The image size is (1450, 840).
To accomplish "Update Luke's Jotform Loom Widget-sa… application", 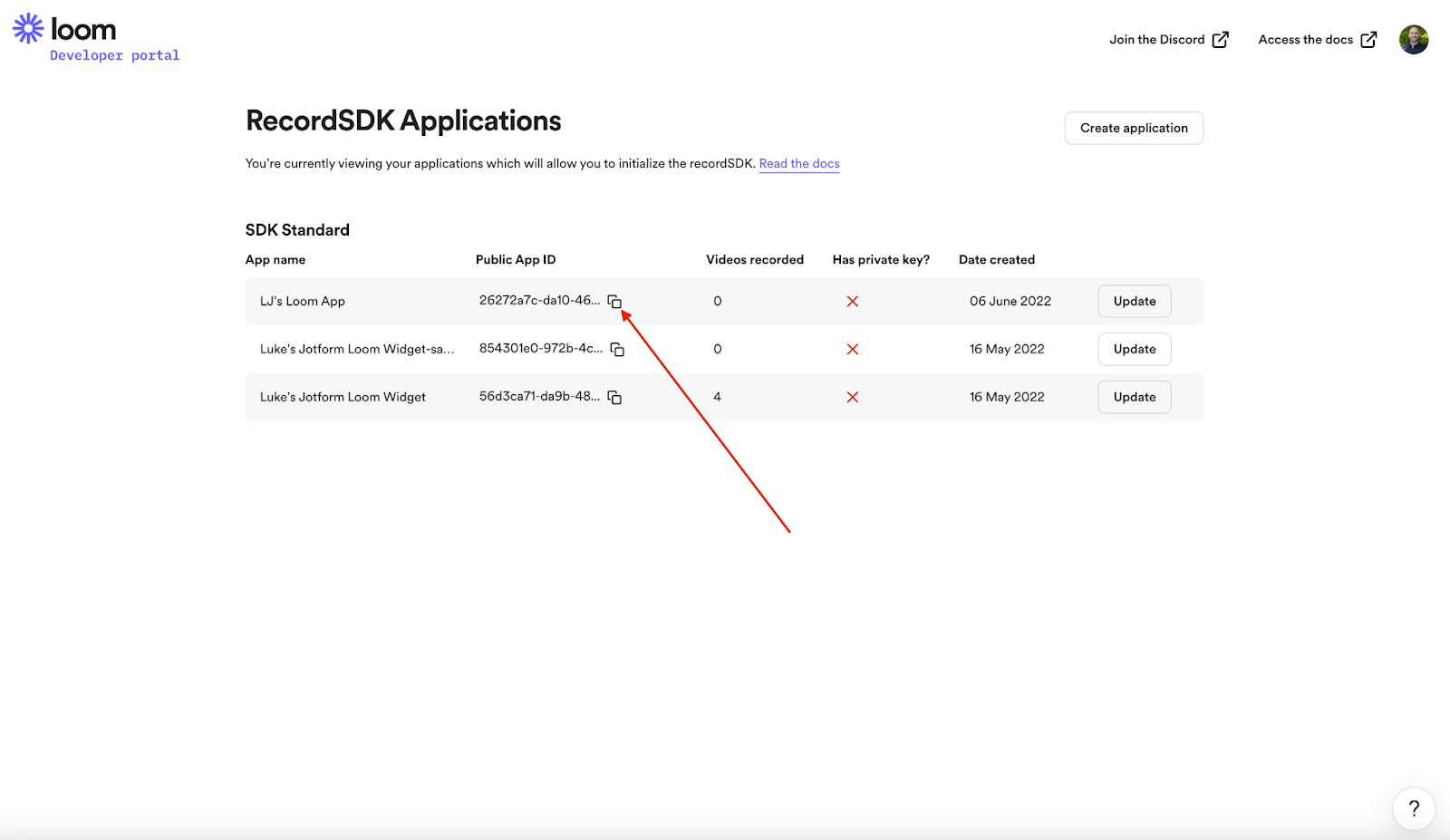I will (1134, 350).
